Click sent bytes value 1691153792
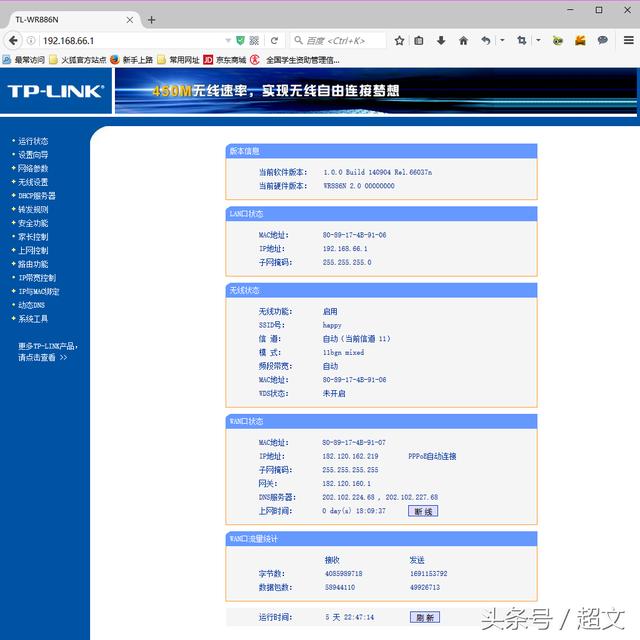640x640 pixels. 429,573
